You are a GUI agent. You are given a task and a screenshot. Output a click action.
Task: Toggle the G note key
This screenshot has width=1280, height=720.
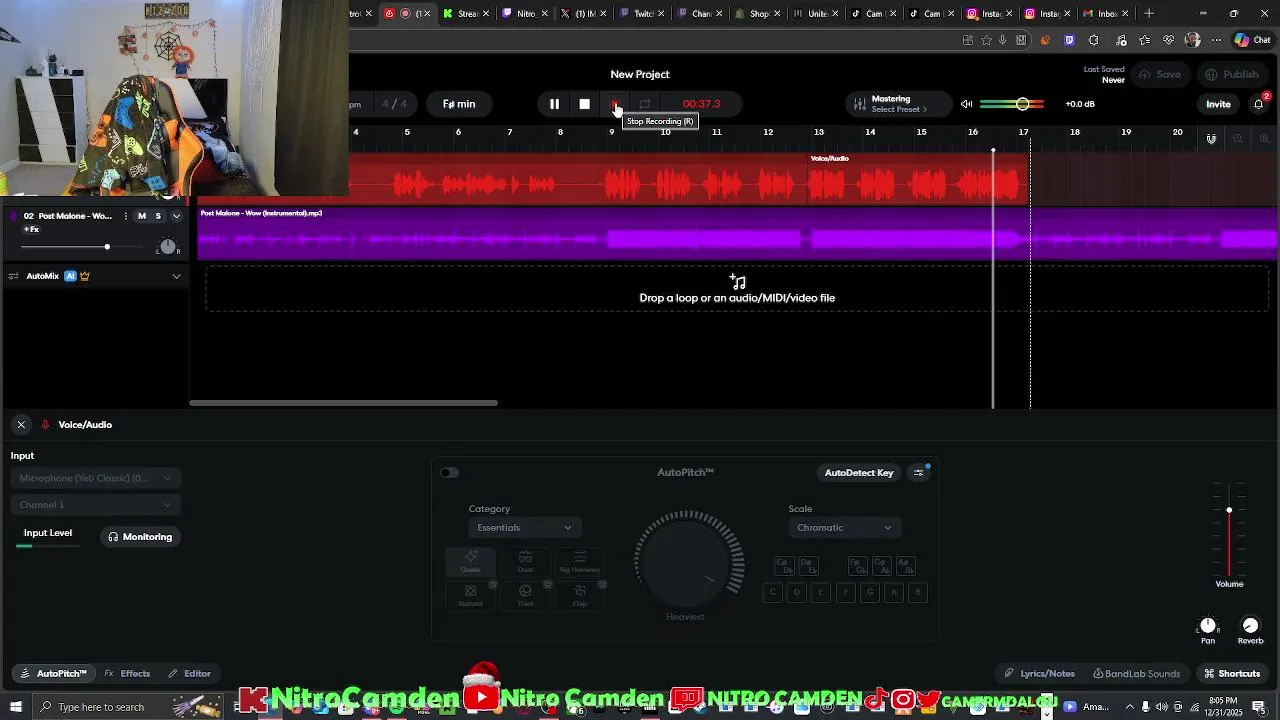[x=870, y=592]
